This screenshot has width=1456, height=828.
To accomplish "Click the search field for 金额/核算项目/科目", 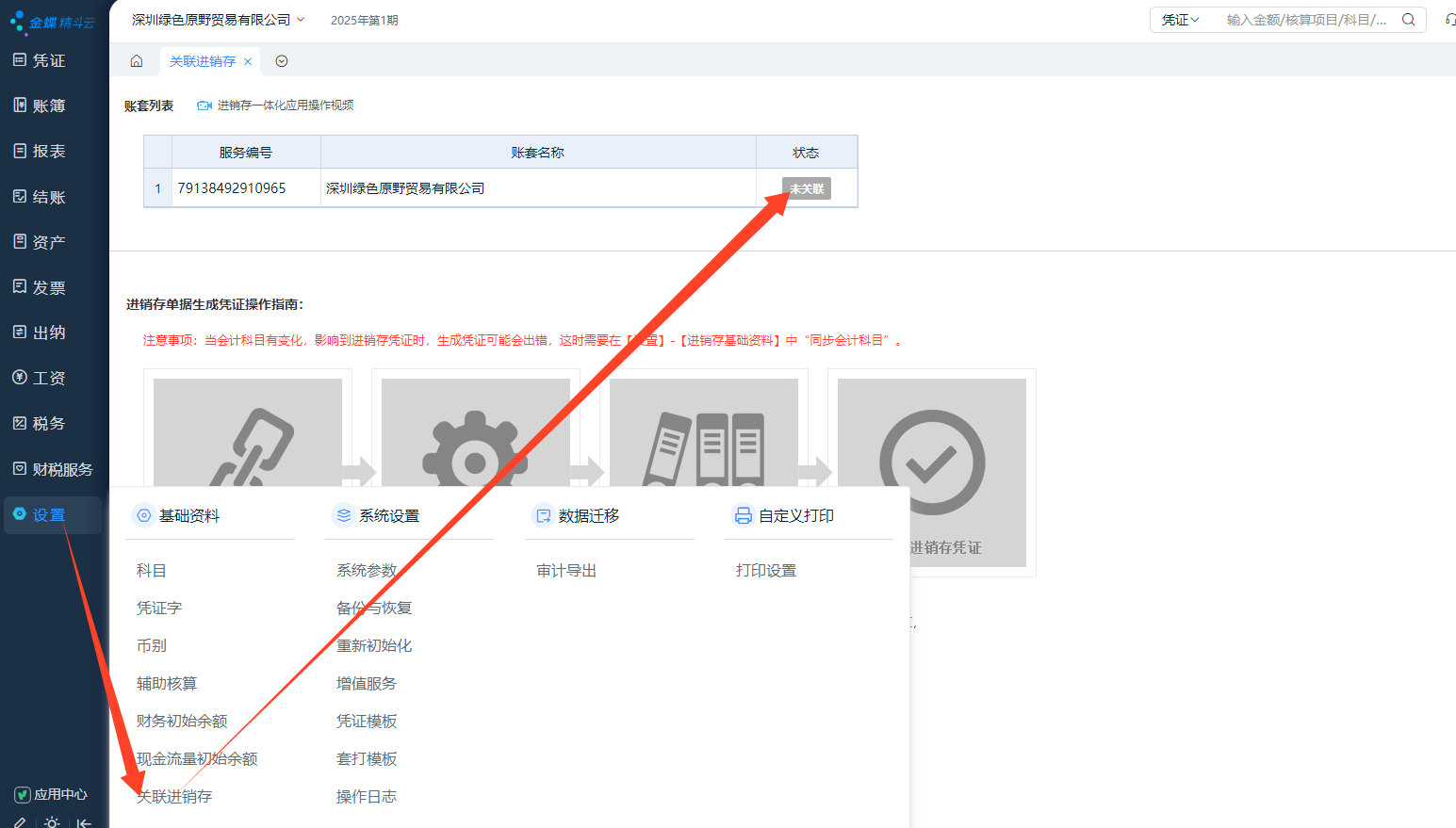I will (x=1307, y=20).
